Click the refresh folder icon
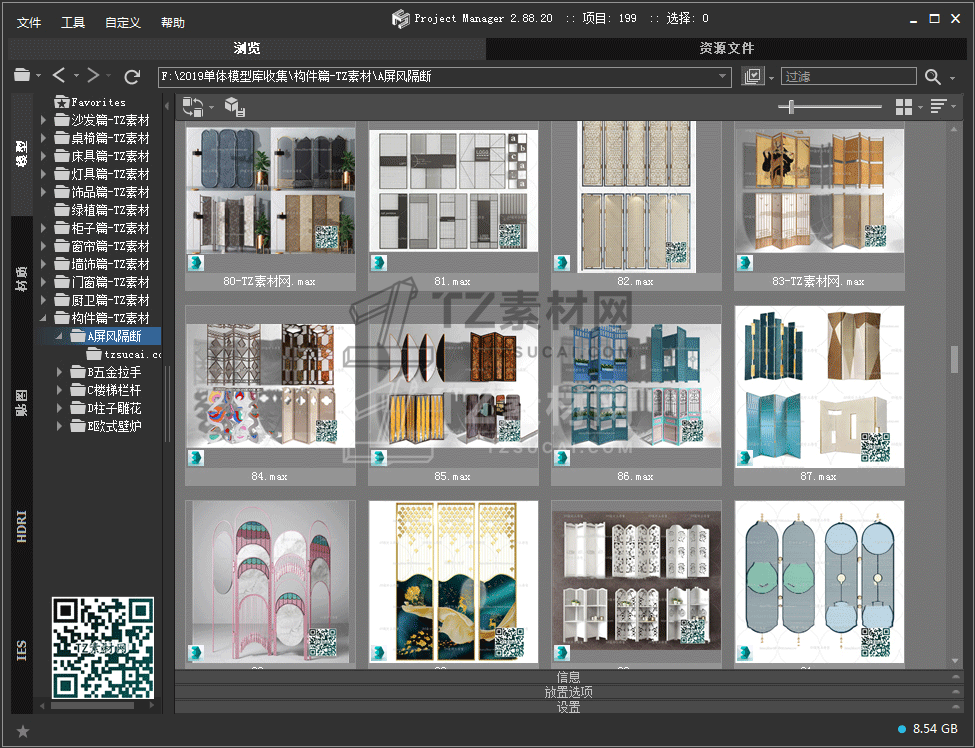The height and width of the screenshot is (748, 975). (x=132, y=76)
